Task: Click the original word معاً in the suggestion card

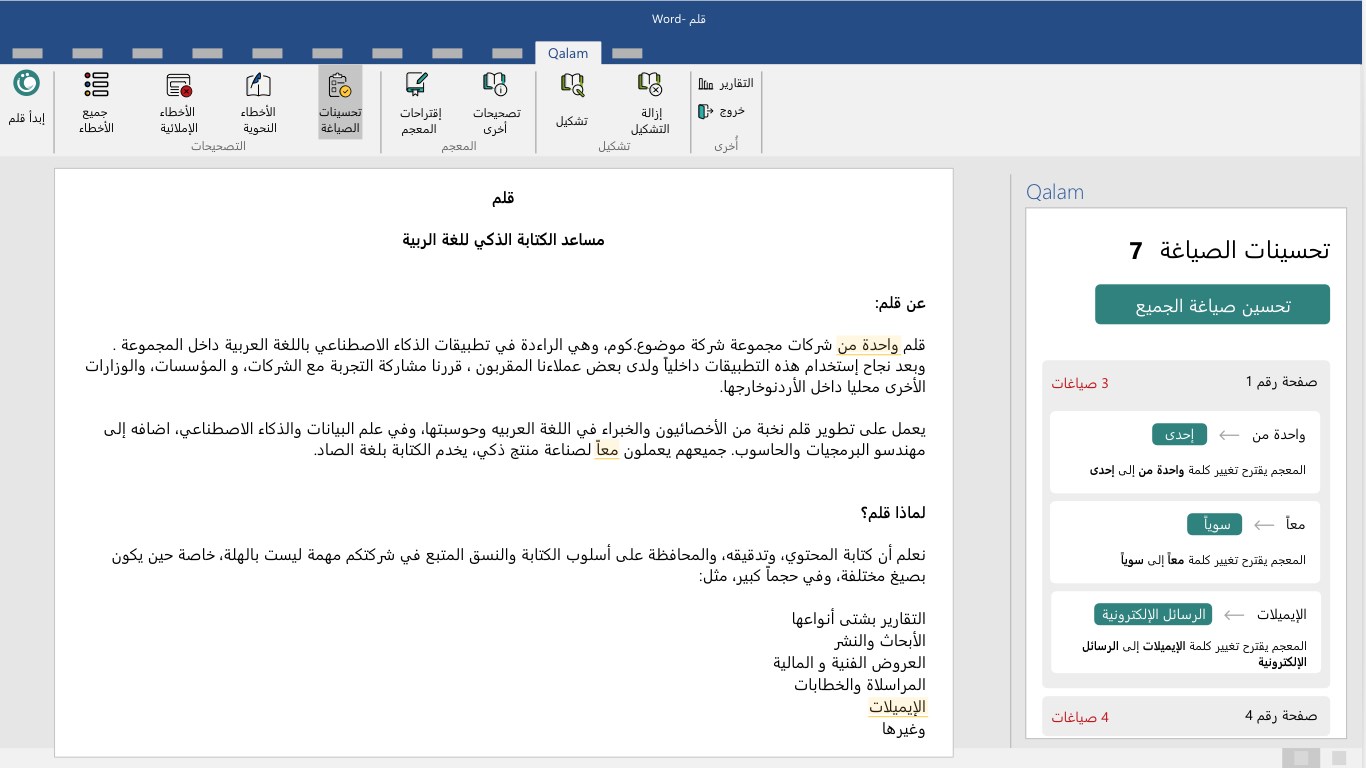Action: coord(1295,524)
